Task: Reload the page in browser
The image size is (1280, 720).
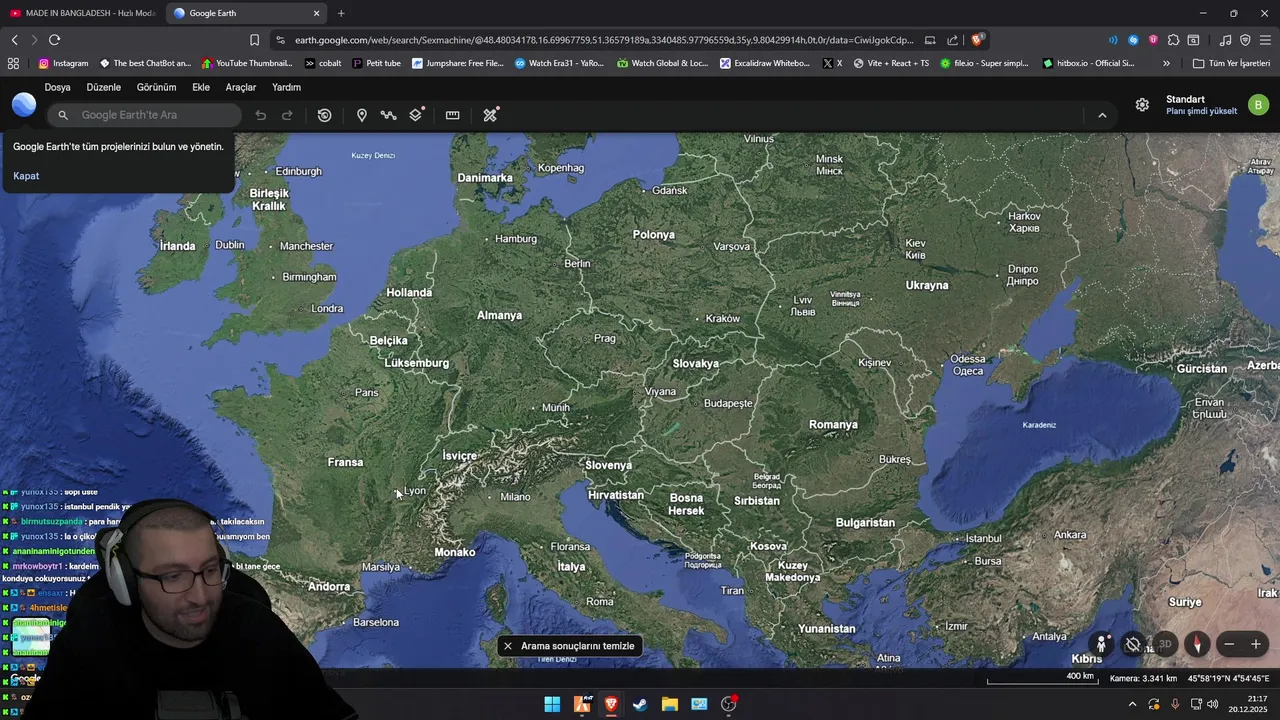Action: pyautogui.click(x=54, y=40)
